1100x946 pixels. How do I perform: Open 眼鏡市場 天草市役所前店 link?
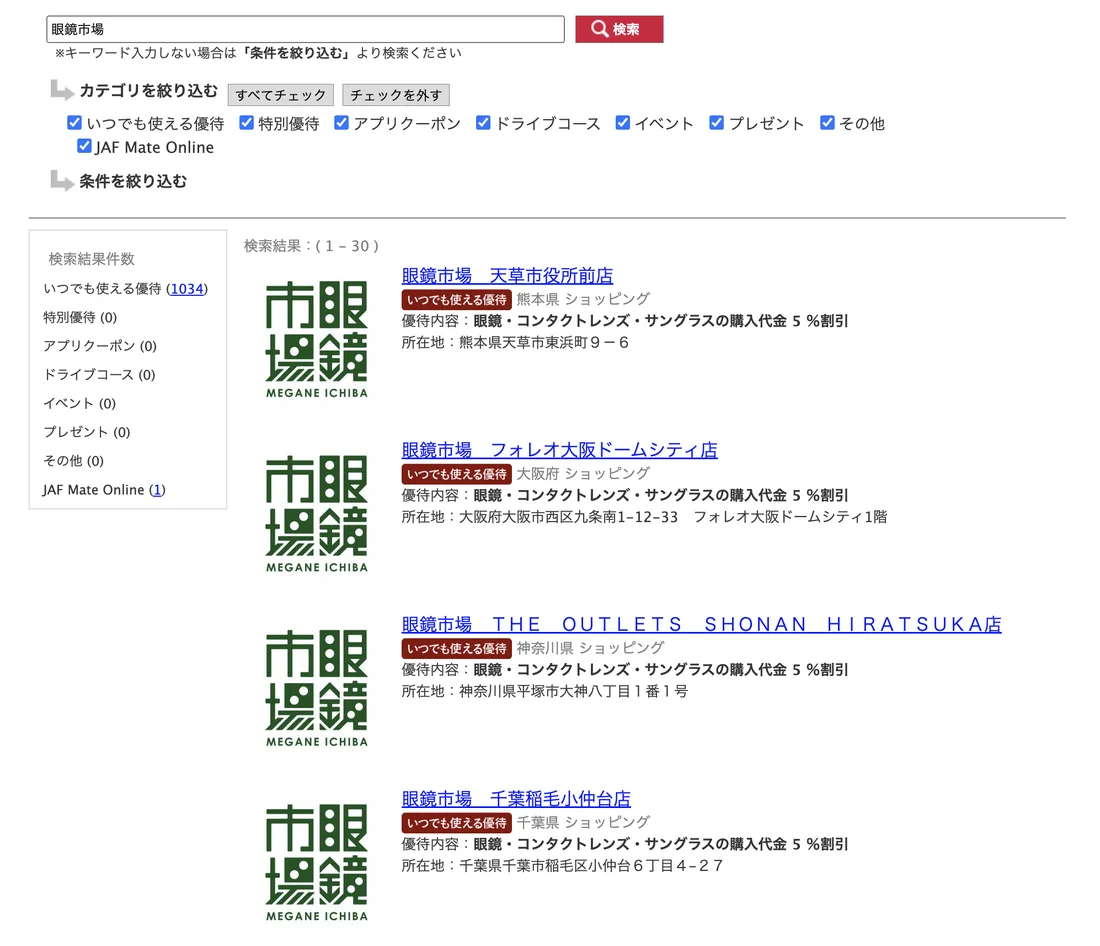507,276
